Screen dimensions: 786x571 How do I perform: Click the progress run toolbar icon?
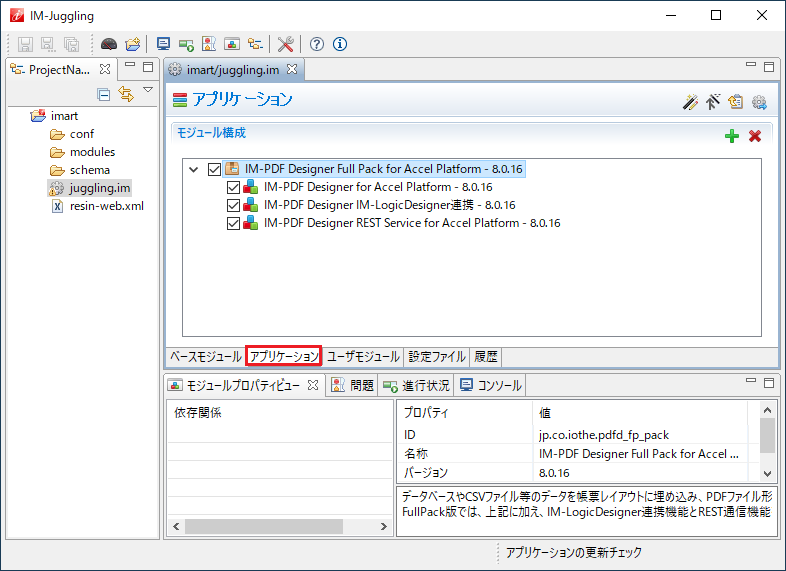tap(186, 45)
